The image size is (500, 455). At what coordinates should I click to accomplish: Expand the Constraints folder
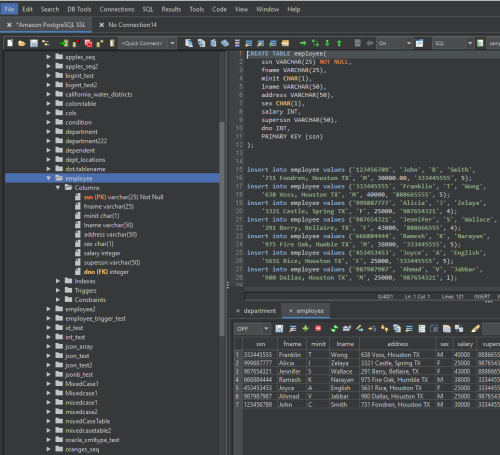[58, 300]
